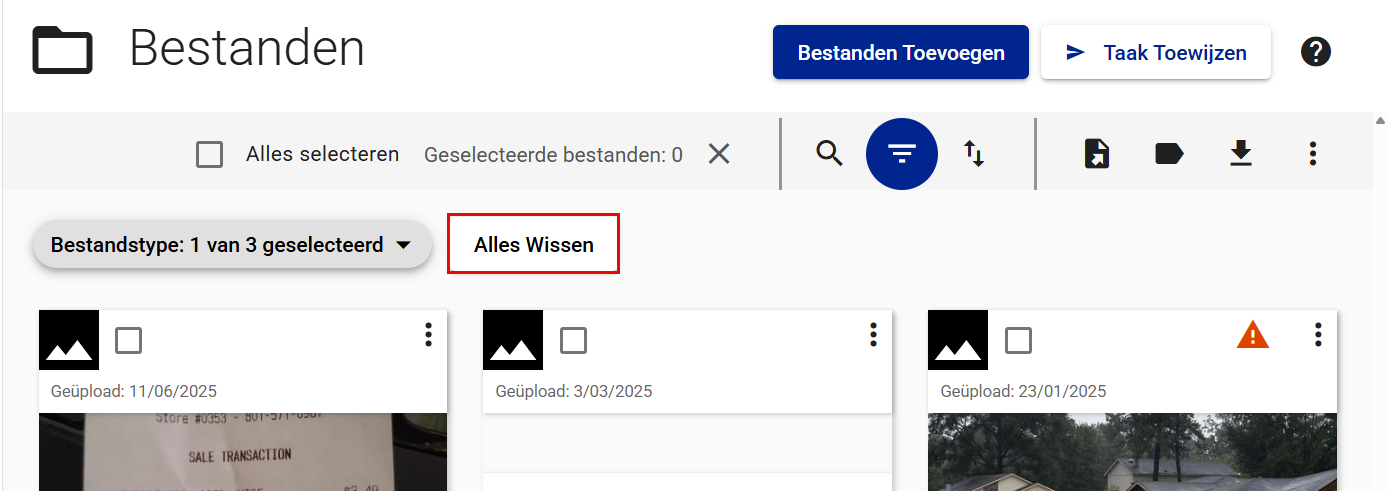Toggle the blue filter icon

click(x=902, y=154)
